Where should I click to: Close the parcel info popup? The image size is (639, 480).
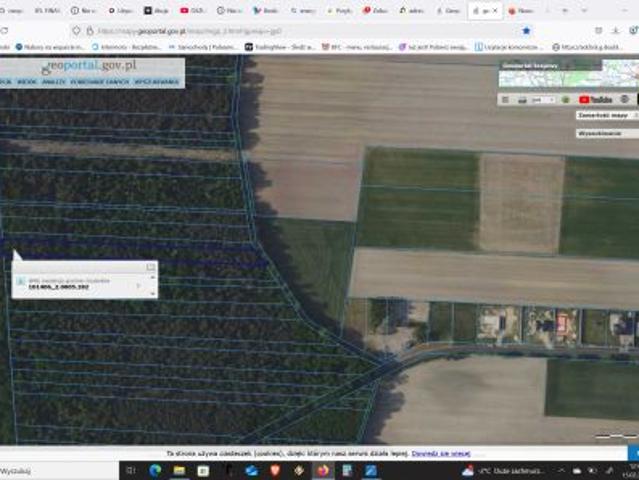(151, 267)
